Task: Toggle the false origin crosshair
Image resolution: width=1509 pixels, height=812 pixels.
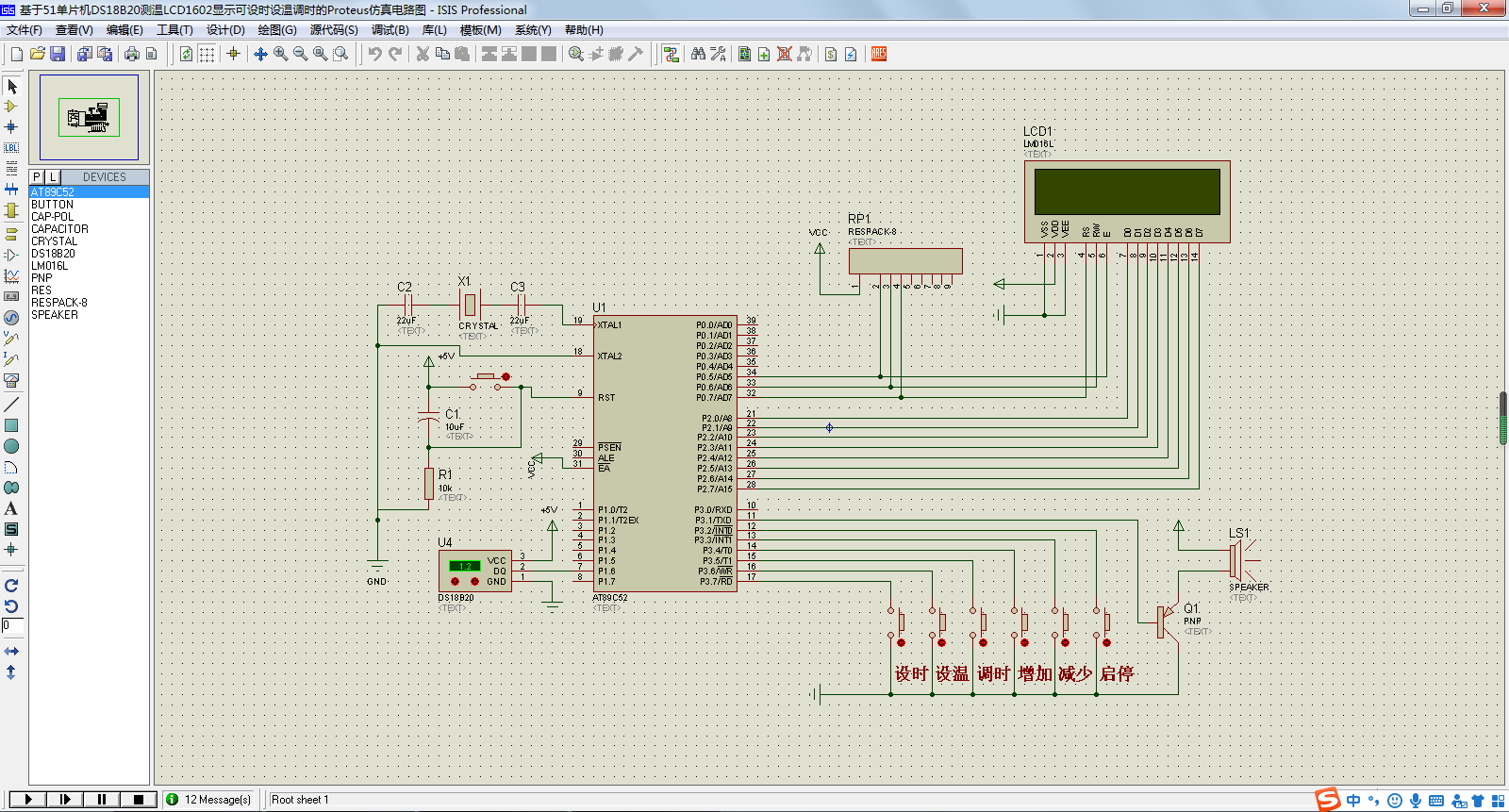Action: tap(233, 54)
